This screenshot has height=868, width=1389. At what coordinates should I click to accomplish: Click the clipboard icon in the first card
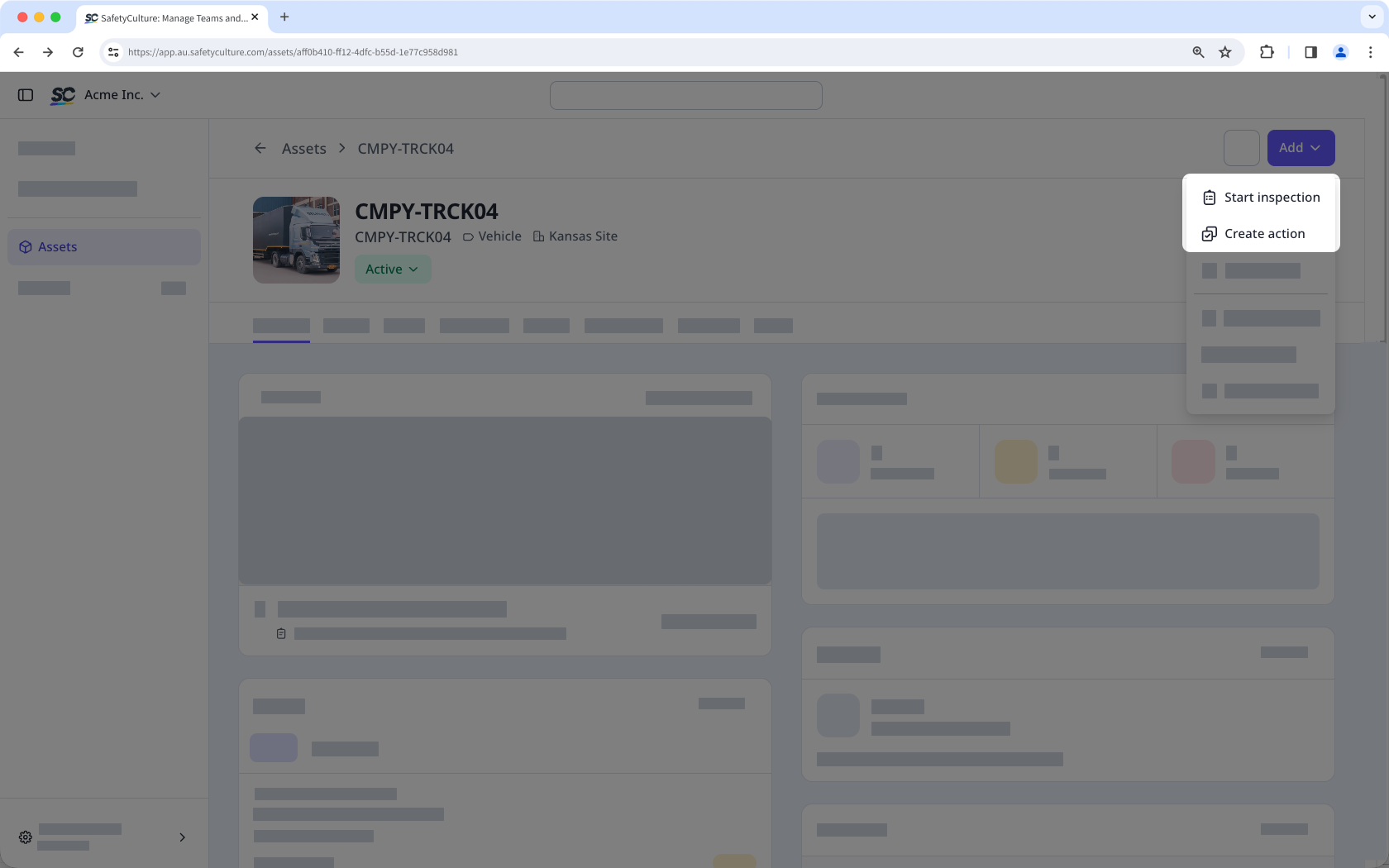click(x=281, y=634)
